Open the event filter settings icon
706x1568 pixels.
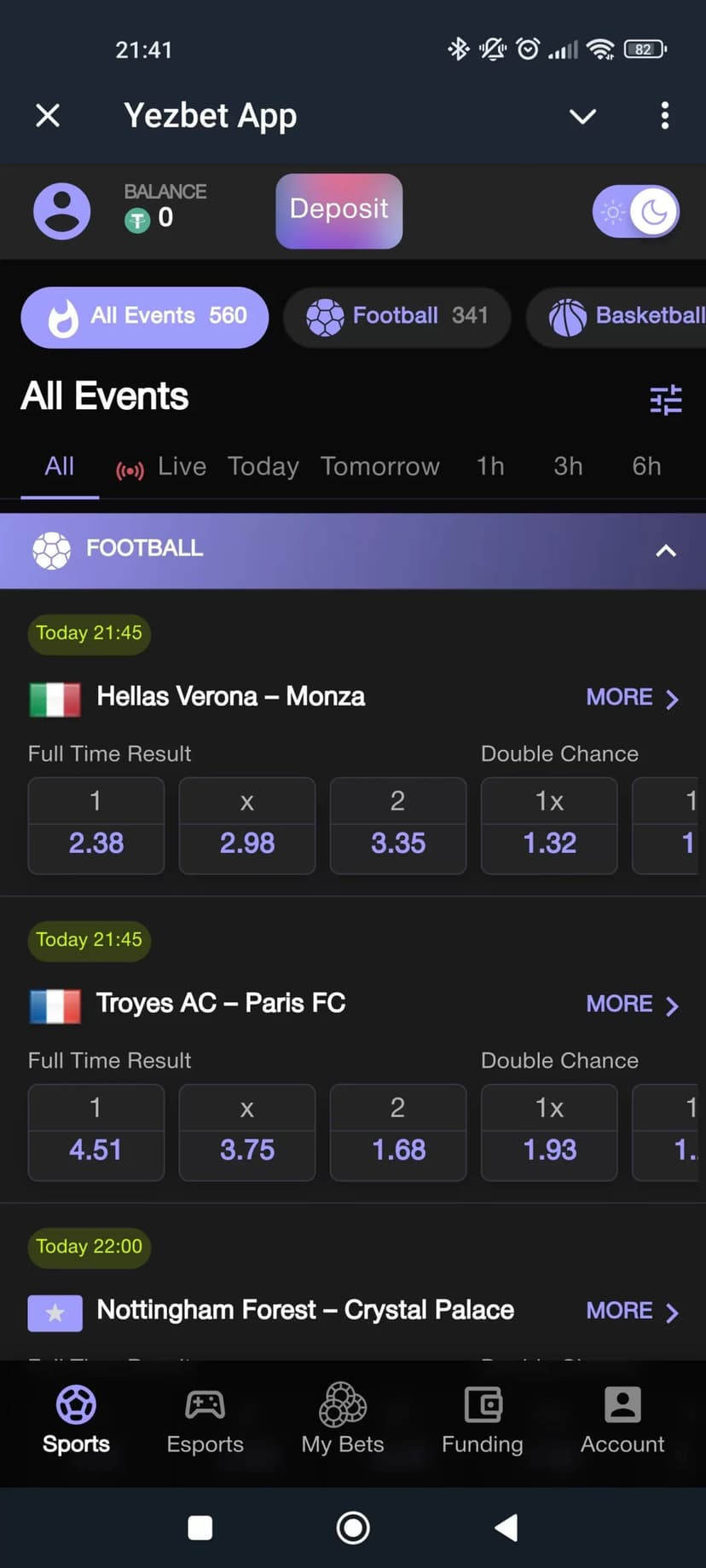(665, 399)
